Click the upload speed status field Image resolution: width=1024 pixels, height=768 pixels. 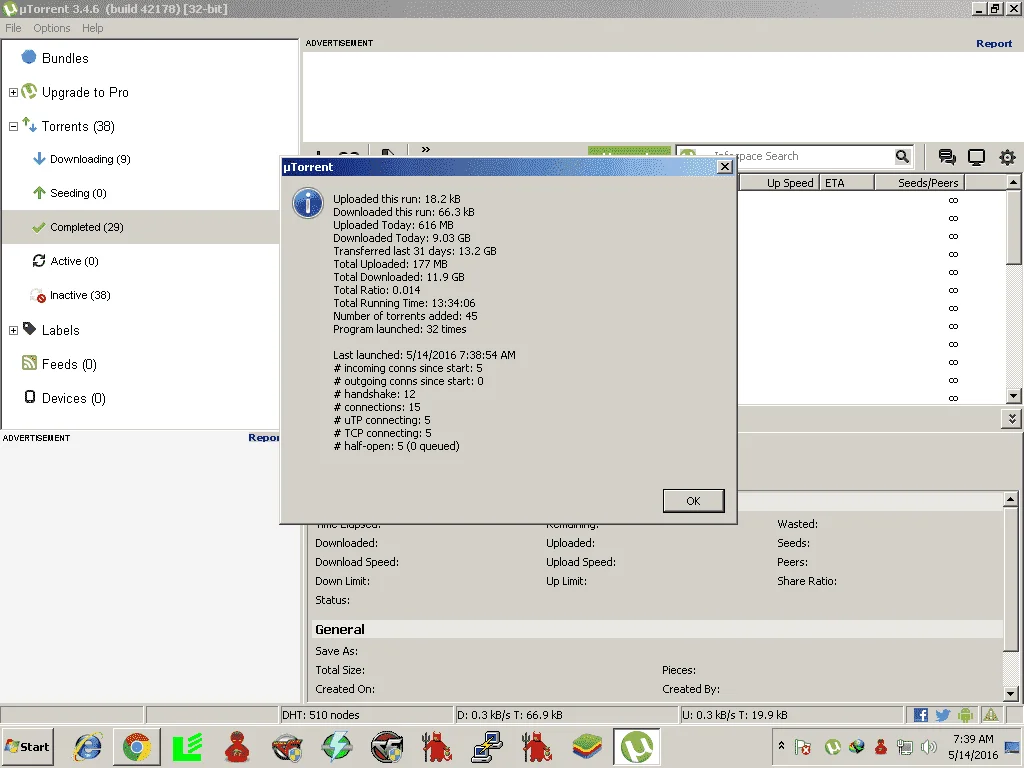click(791, 715)
